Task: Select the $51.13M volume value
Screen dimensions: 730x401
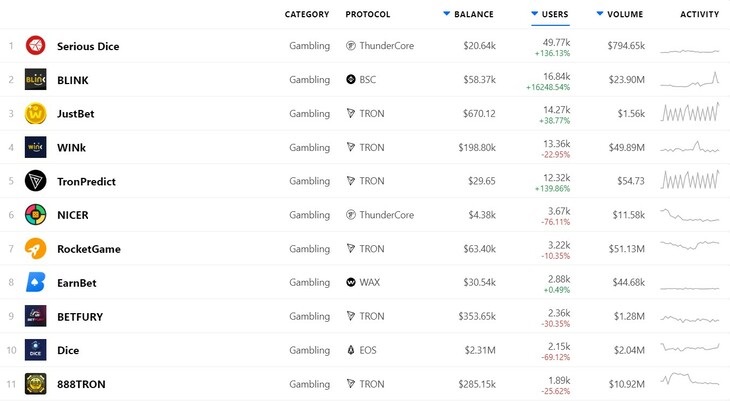Action: 627,249
